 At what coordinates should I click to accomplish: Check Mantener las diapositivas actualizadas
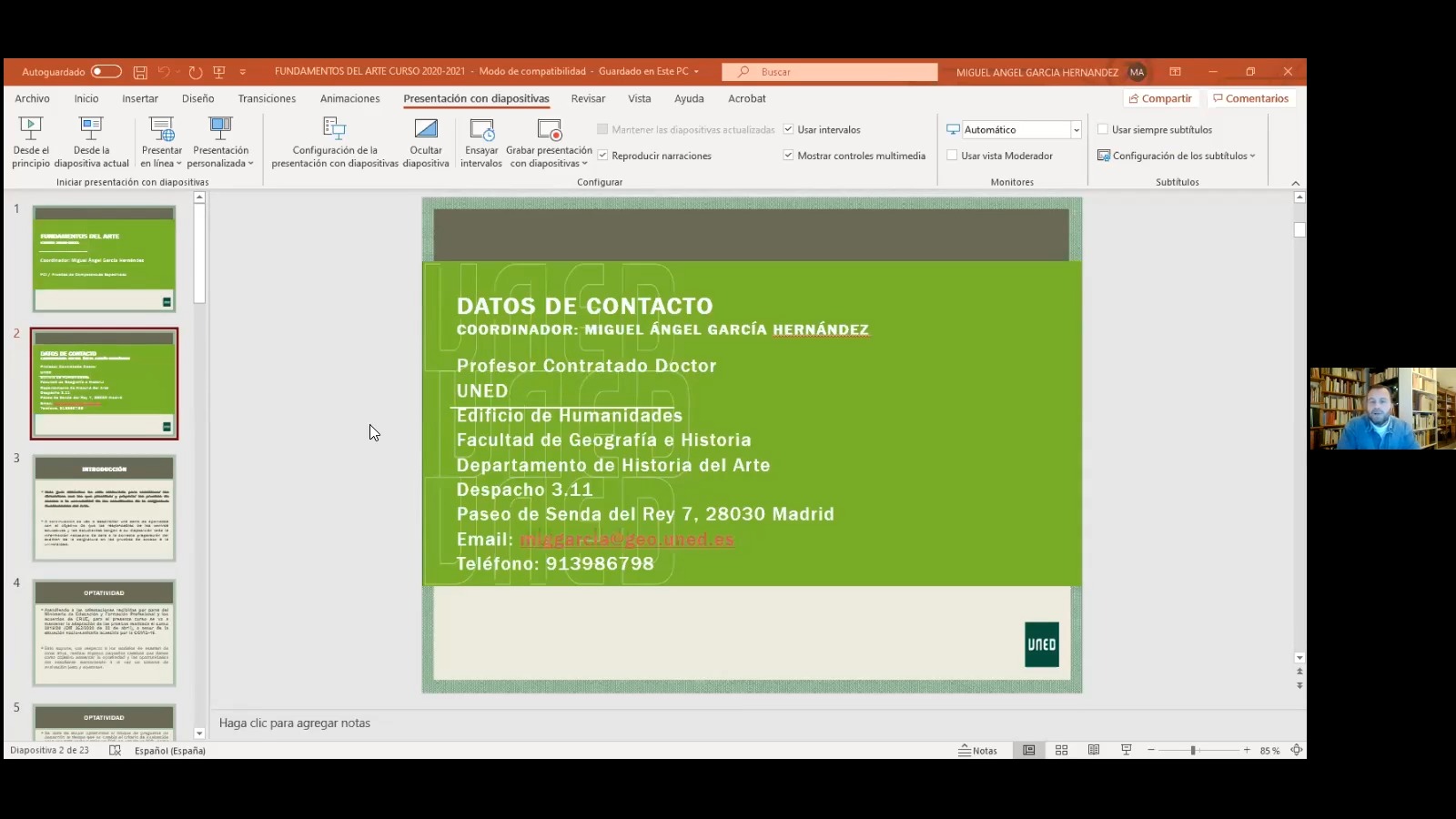602,129
